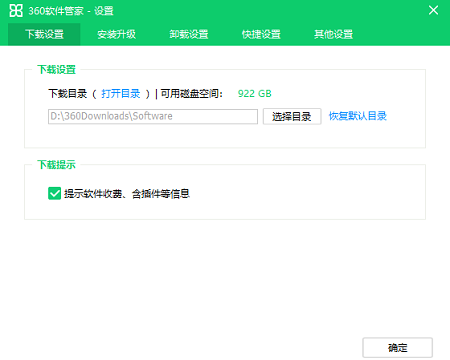Click the 可用磁盘空间 label
450x360 pixels.
coord(191,94)
